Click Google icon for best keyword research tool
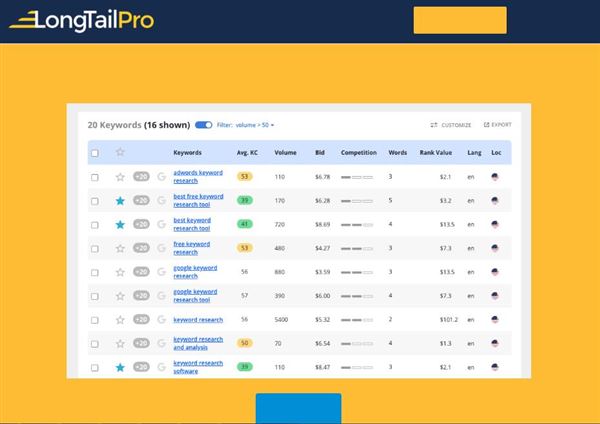Screen dimensions: 600x424 point(161,224)
